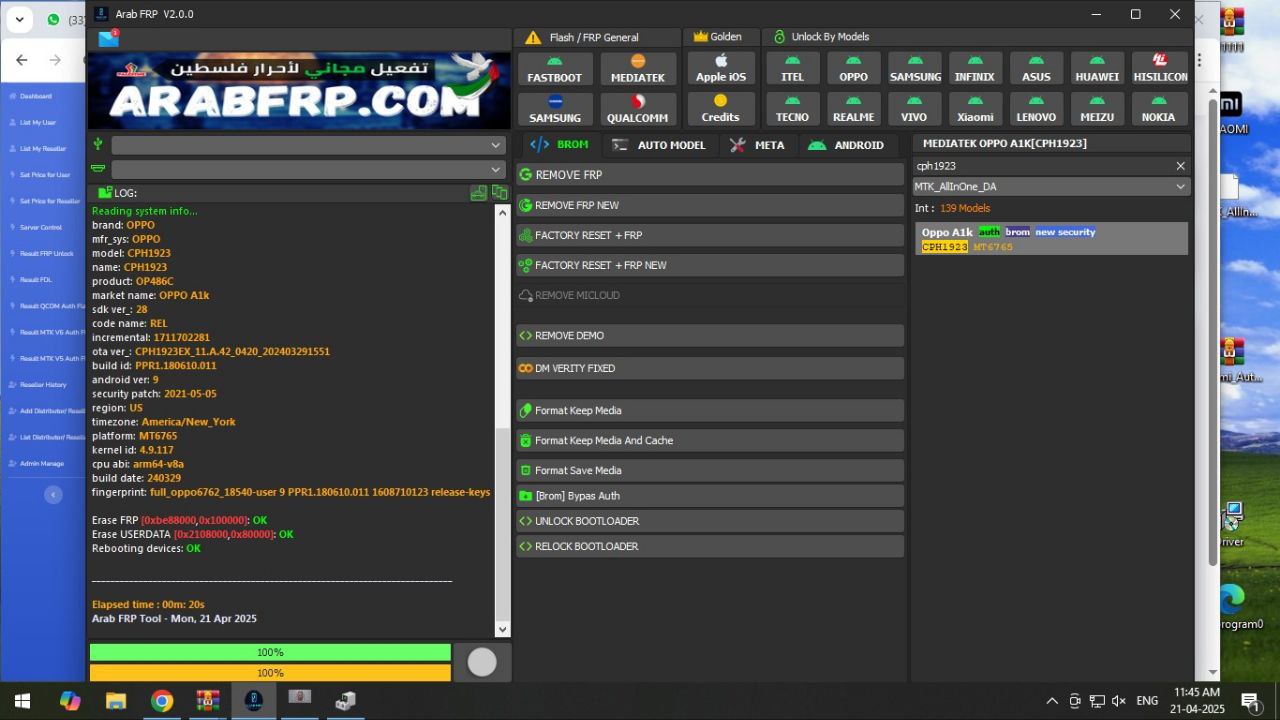Run FACTORY RESET + FRP
Image resolution: width=1280 pixels, height=720 pixels.
710,235
